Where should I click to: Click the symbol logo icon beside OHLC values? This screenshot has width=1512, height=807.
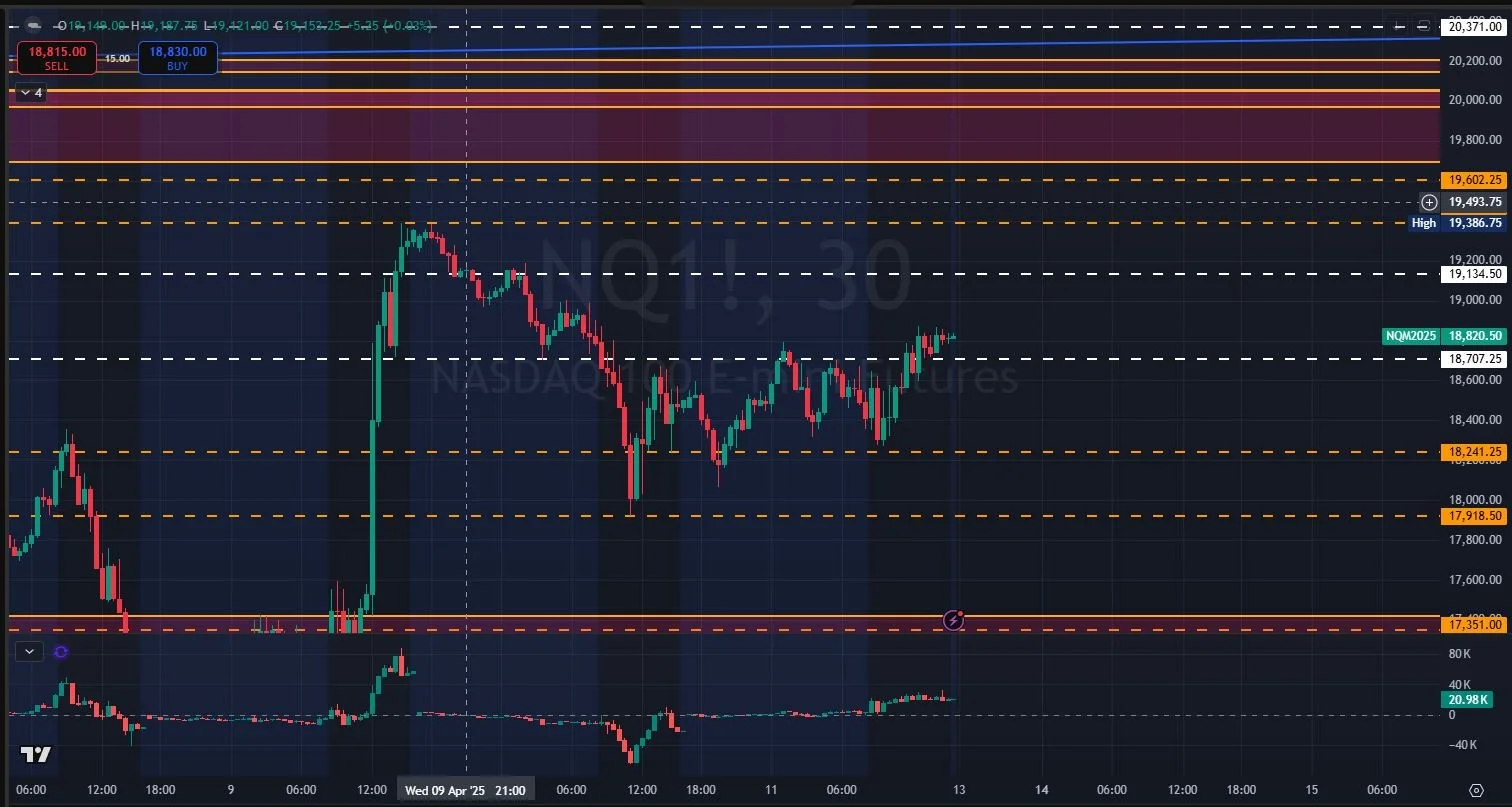[34, 25]
